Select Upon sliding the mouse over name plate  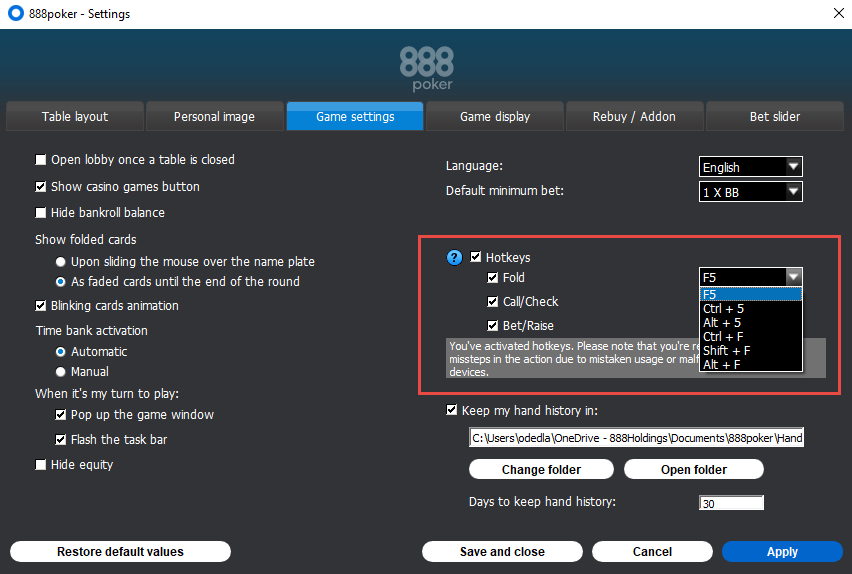[x=61, y=262]
